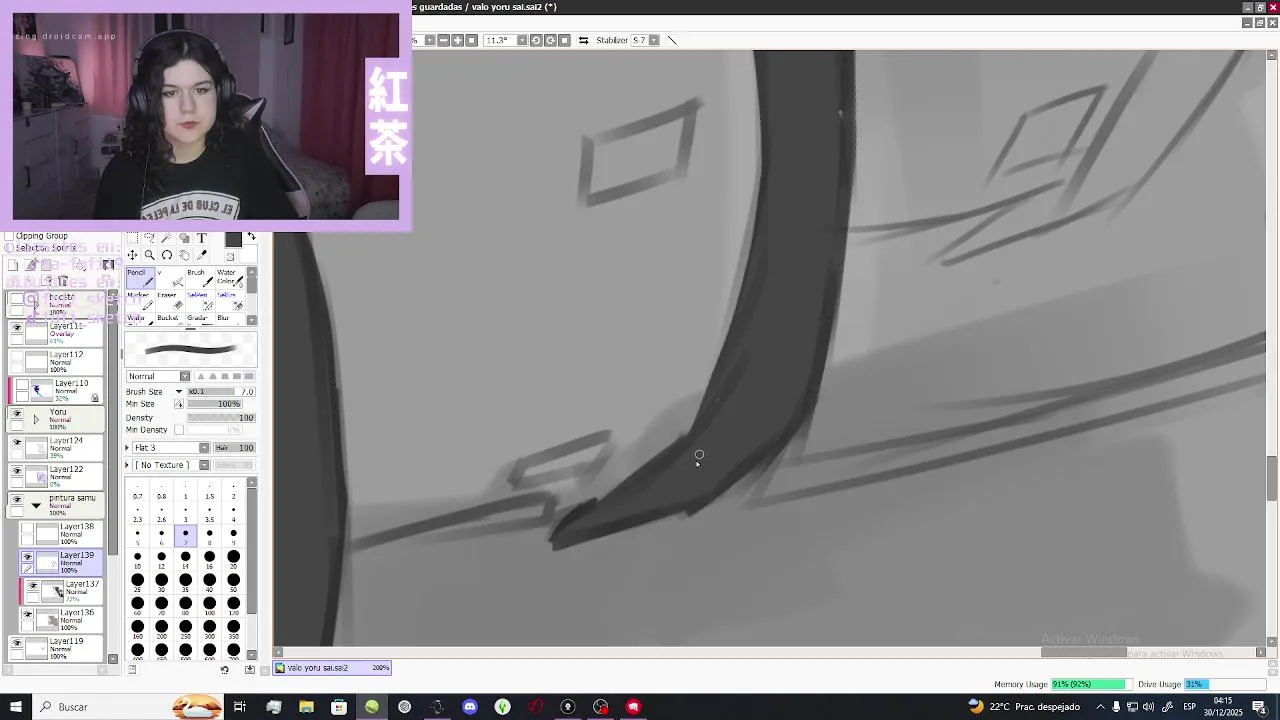1280x720 pixels.
Task: Choose the Brush tool preset
Action: point(200,278)
